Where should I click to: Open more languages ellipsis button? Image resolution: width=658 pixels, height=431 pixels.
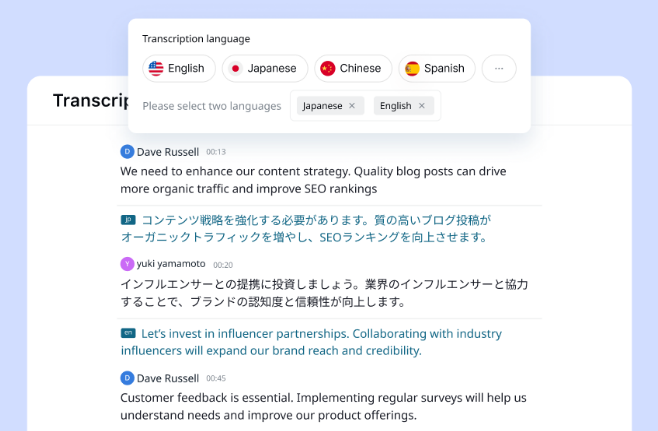499,68
